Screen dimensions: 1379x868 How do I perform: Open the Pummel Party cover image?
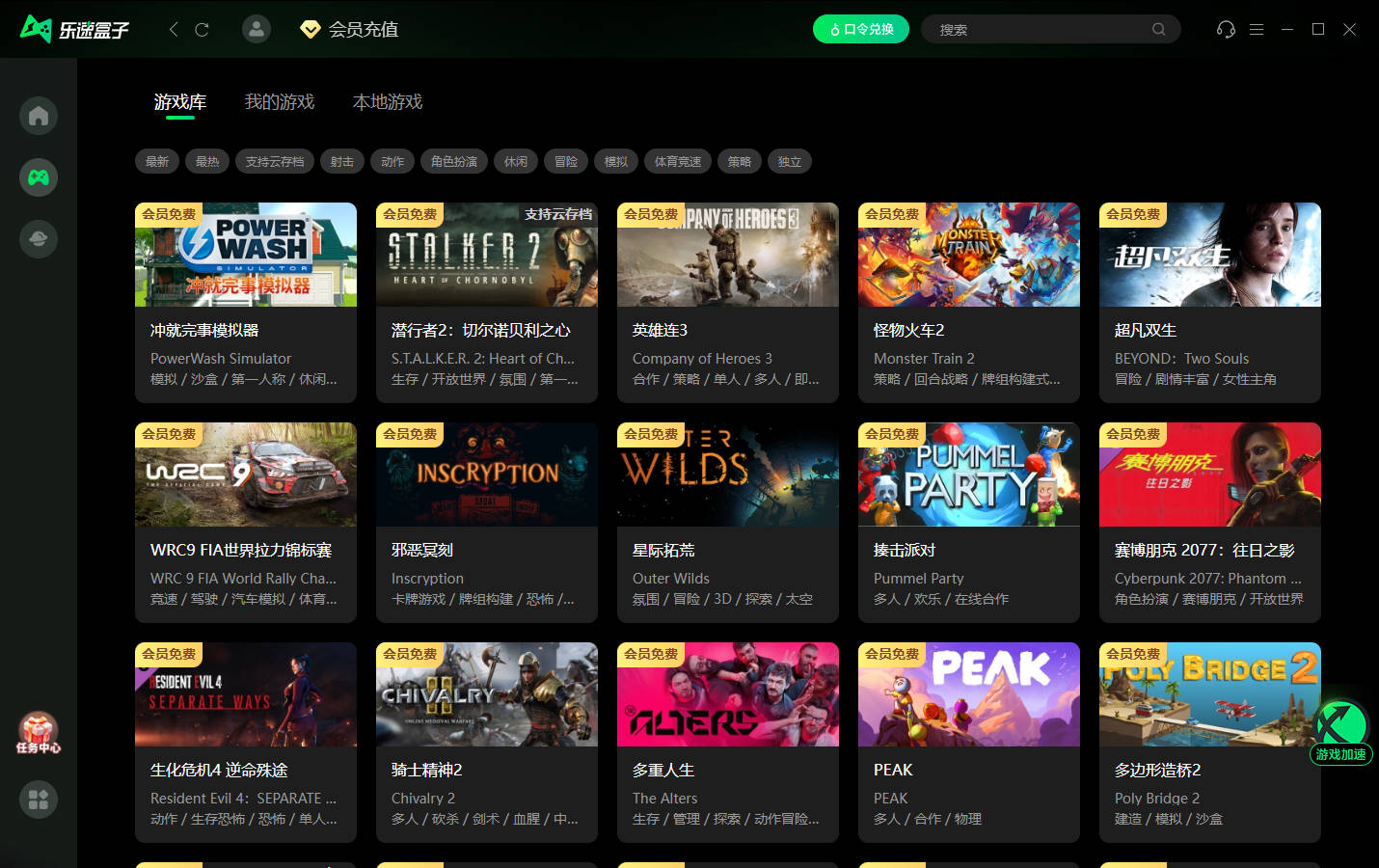click(x=969, y=475)
